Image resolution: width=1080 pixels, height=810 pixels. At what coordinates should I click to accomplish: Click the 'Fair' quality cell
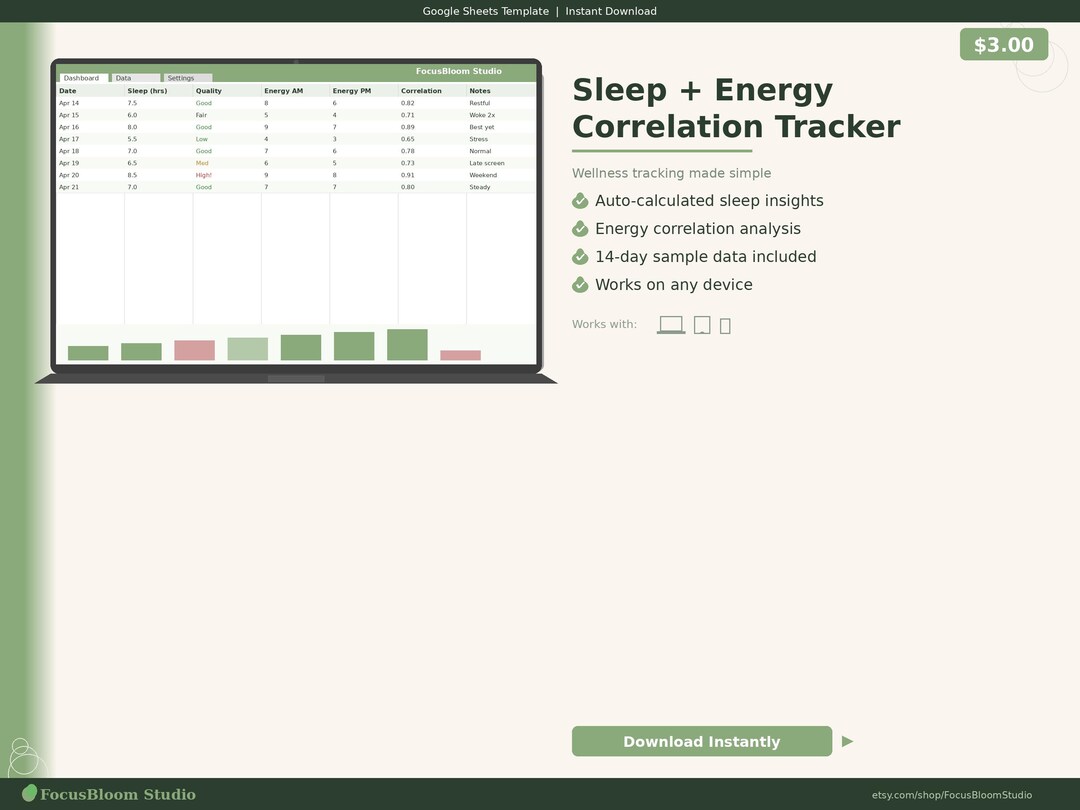201,115
